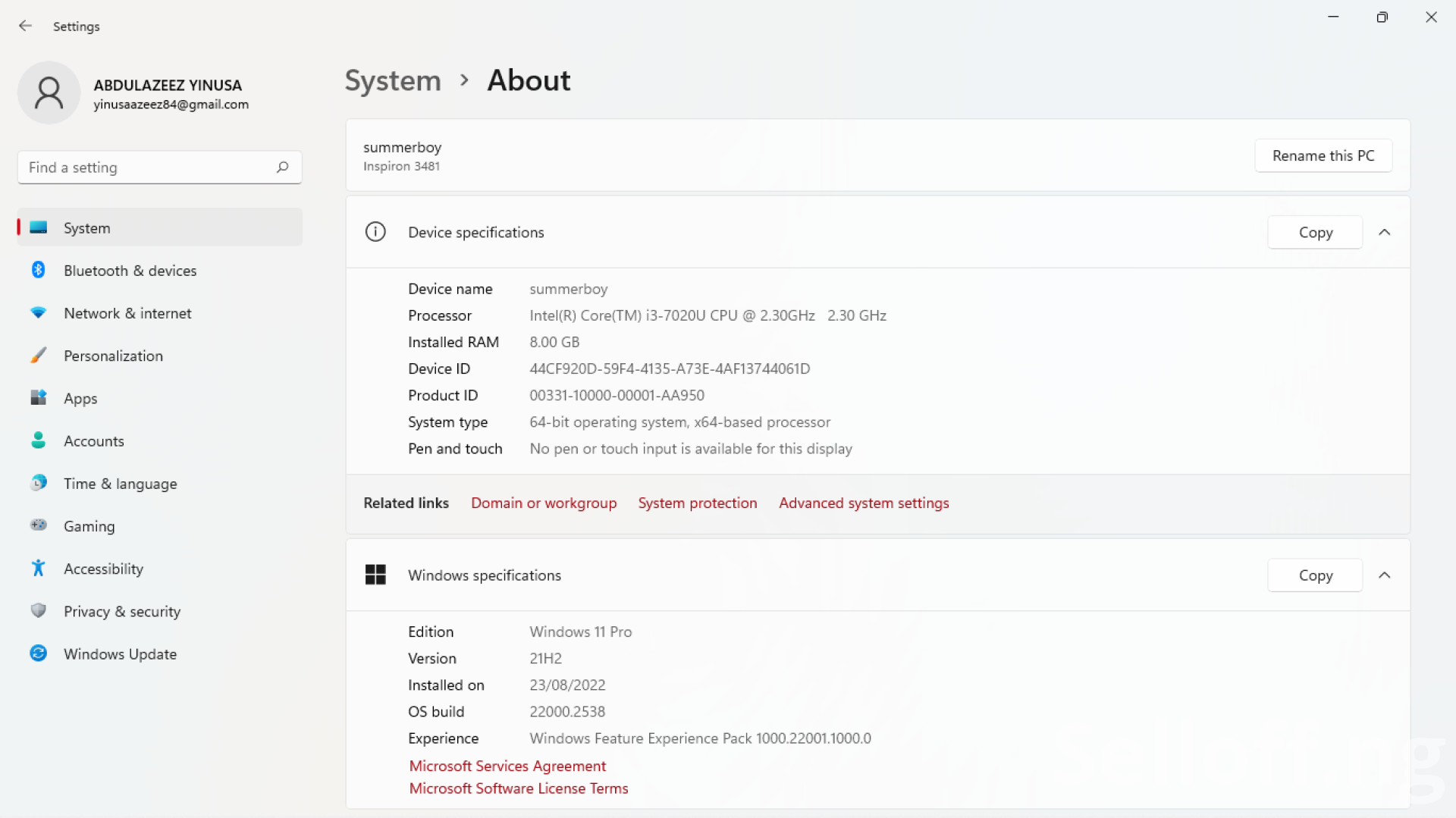Click the System type value text
This screenshot has height=818, width=1456.
click(x=679, y=422)
